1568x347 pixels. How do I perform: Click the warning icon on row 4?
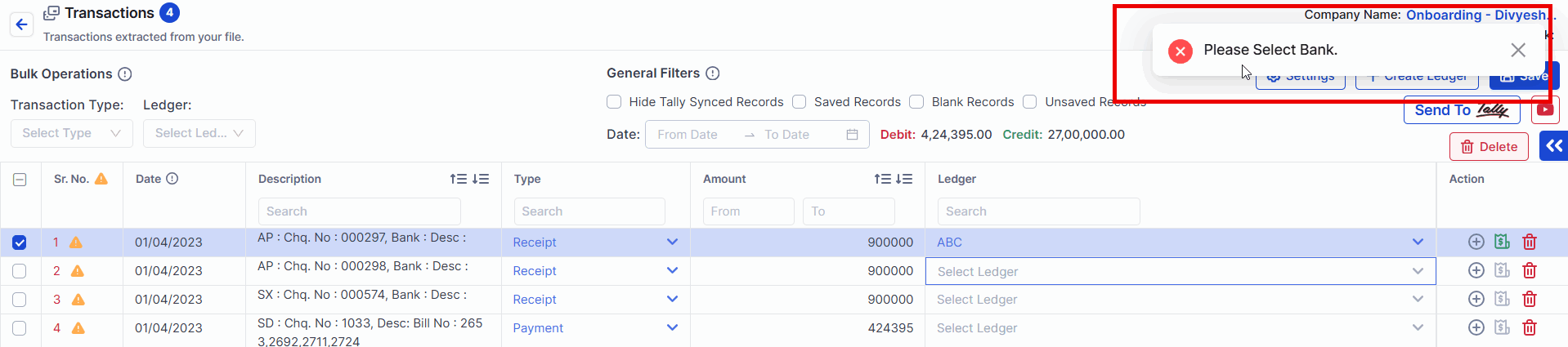(78, 328)
